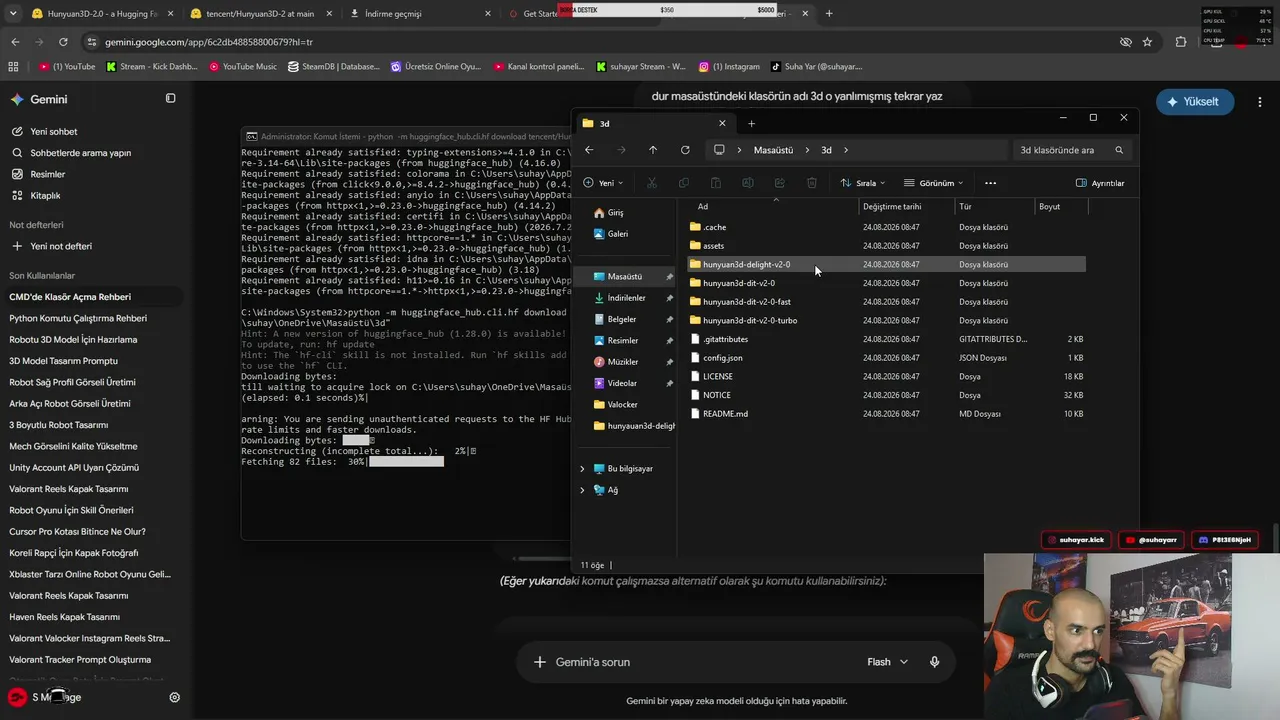The width and height of the screenshot is (1280, 720).
Task: Select Resimler in Explorer sidebar
Action: 615,340
